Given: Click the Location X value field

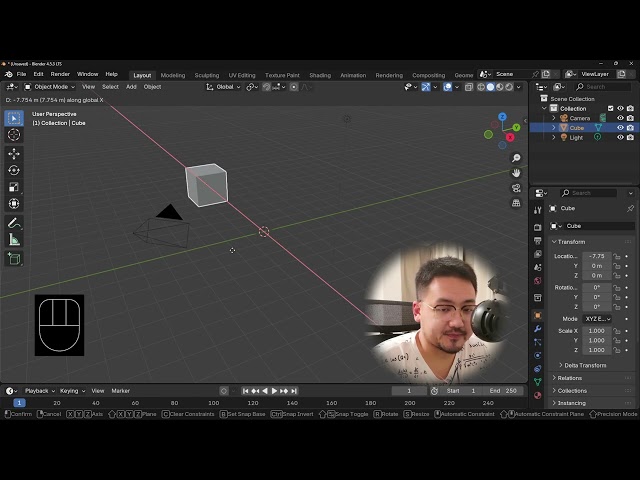Looking at the screenshot, I should coord(597,256).
